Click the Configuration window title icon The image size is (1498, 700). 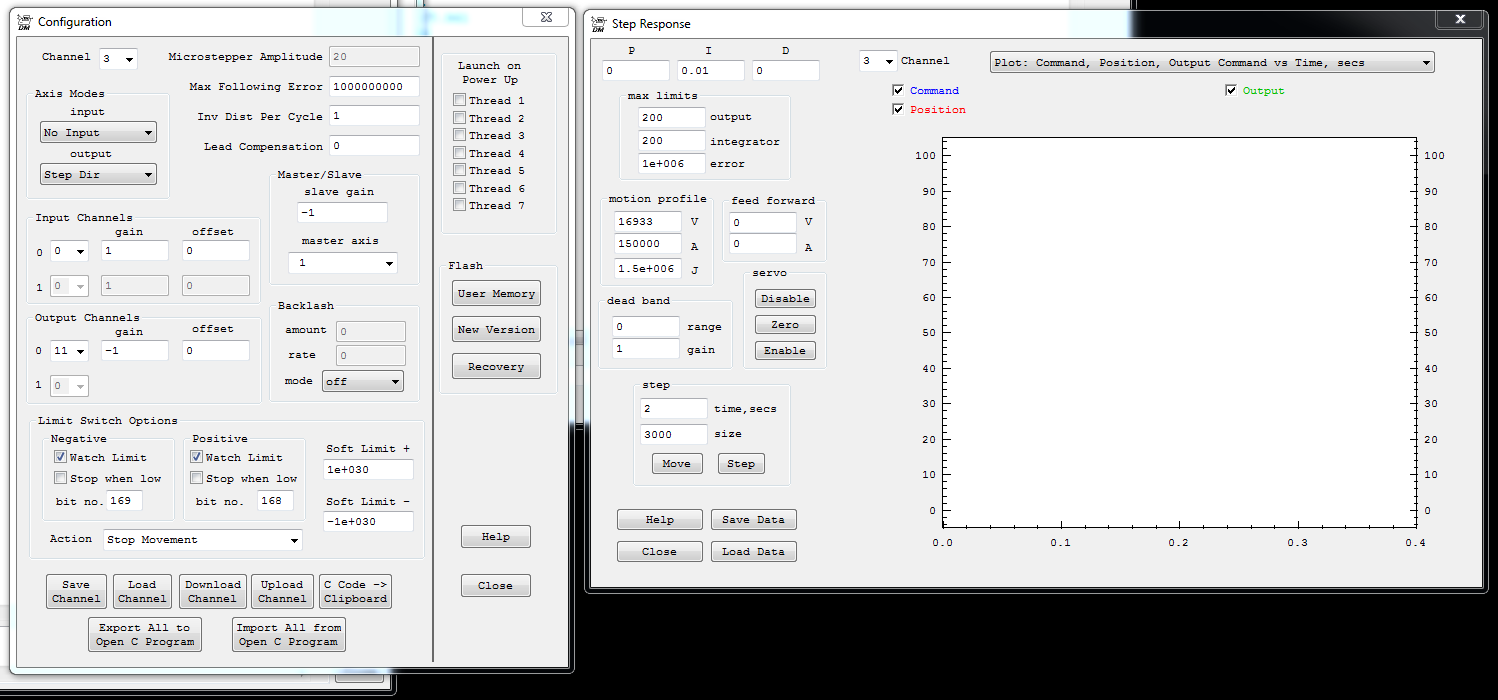pos(25,21)
